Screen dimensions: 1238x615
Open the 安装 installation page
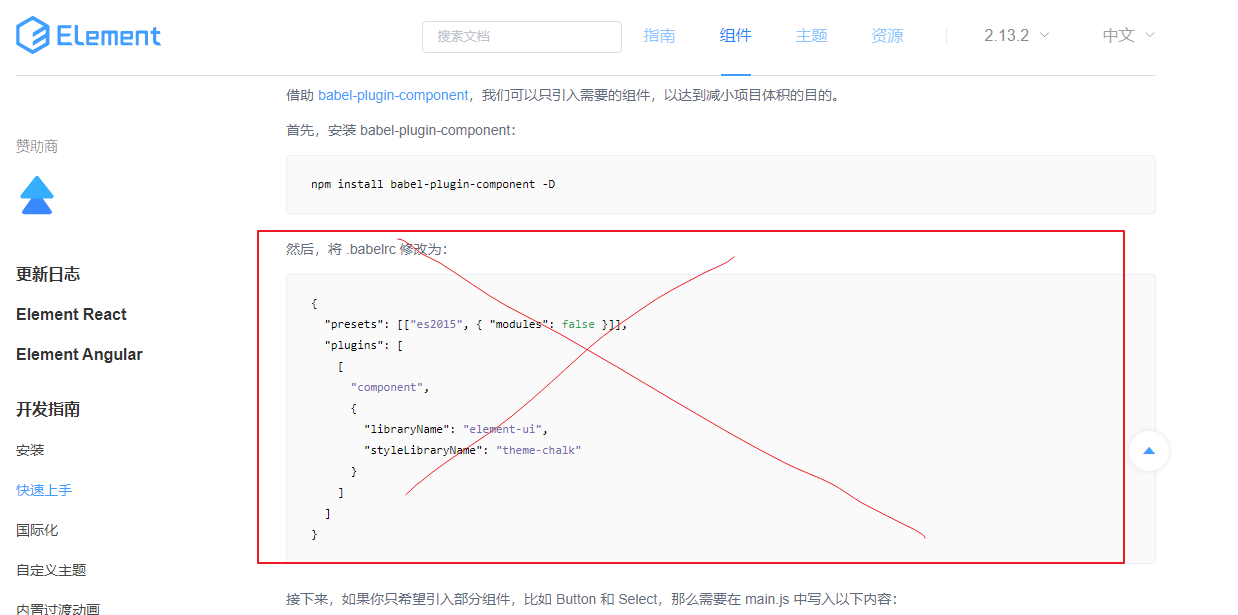(29, 450)
